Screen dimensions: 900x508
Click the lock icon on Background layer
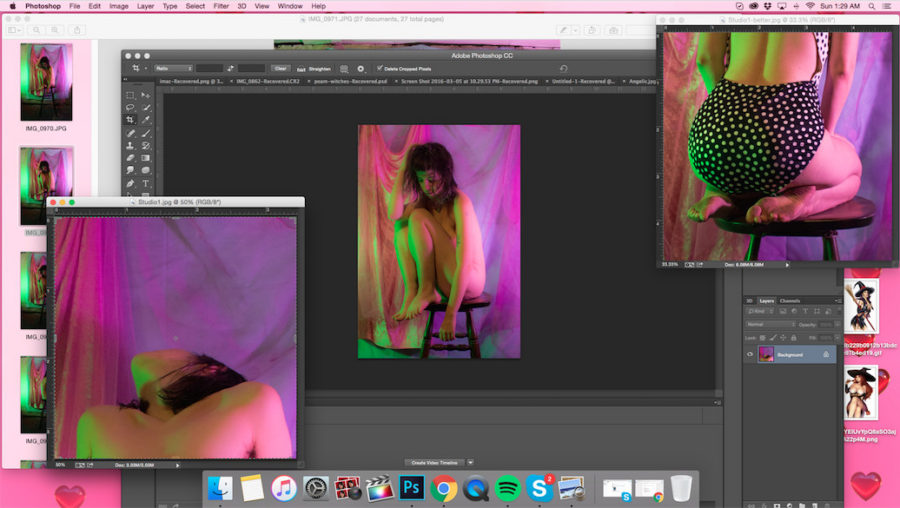826,354
